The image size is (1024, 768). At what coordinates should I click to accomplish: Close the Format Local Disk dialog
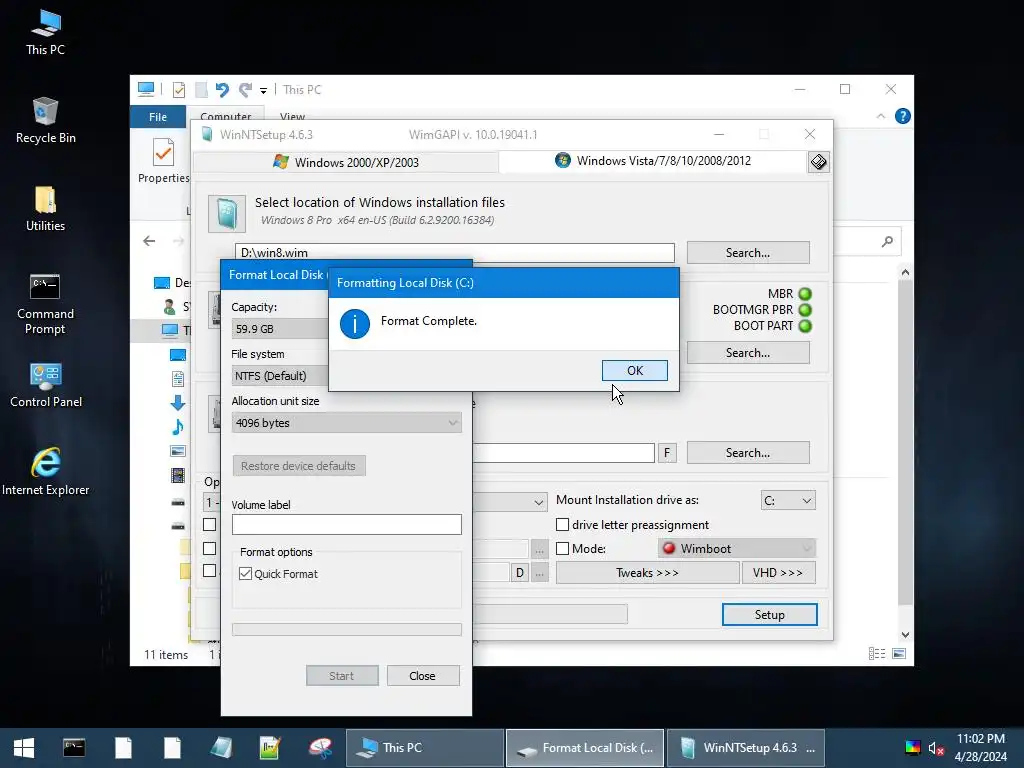[423, 676]
